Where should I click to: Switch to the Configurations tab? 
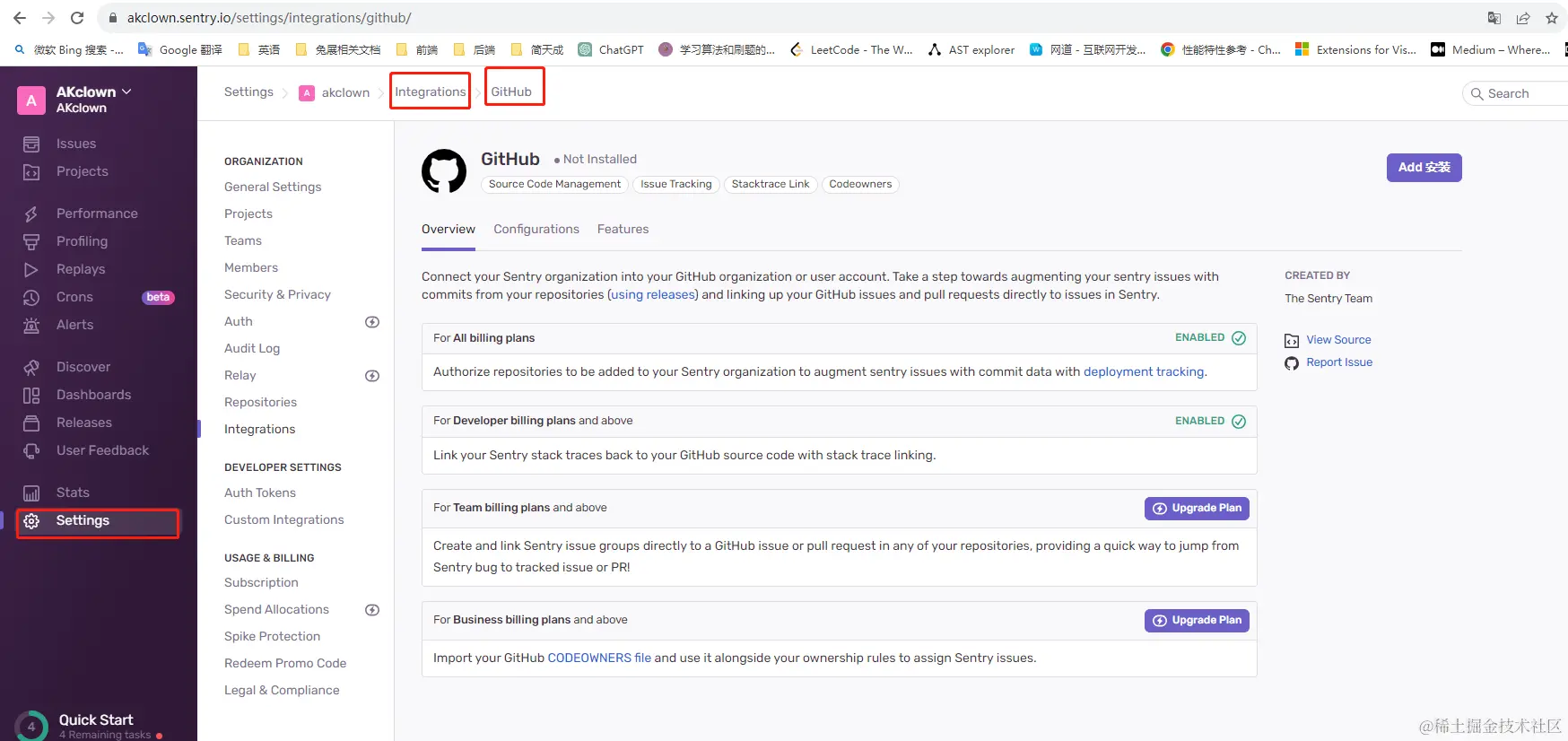pos(536,230)
